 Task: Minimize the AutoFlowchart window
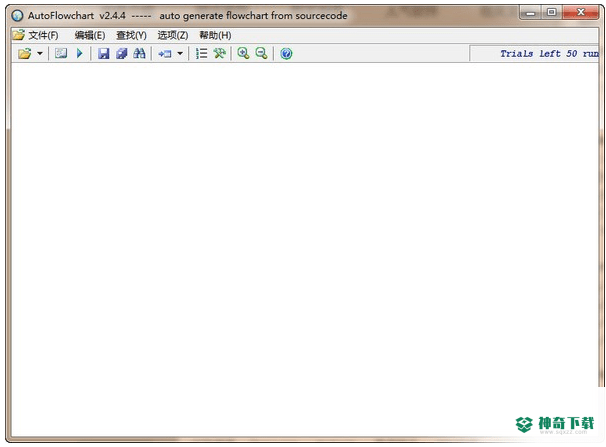pyautogui.click(x=531, y=13)
